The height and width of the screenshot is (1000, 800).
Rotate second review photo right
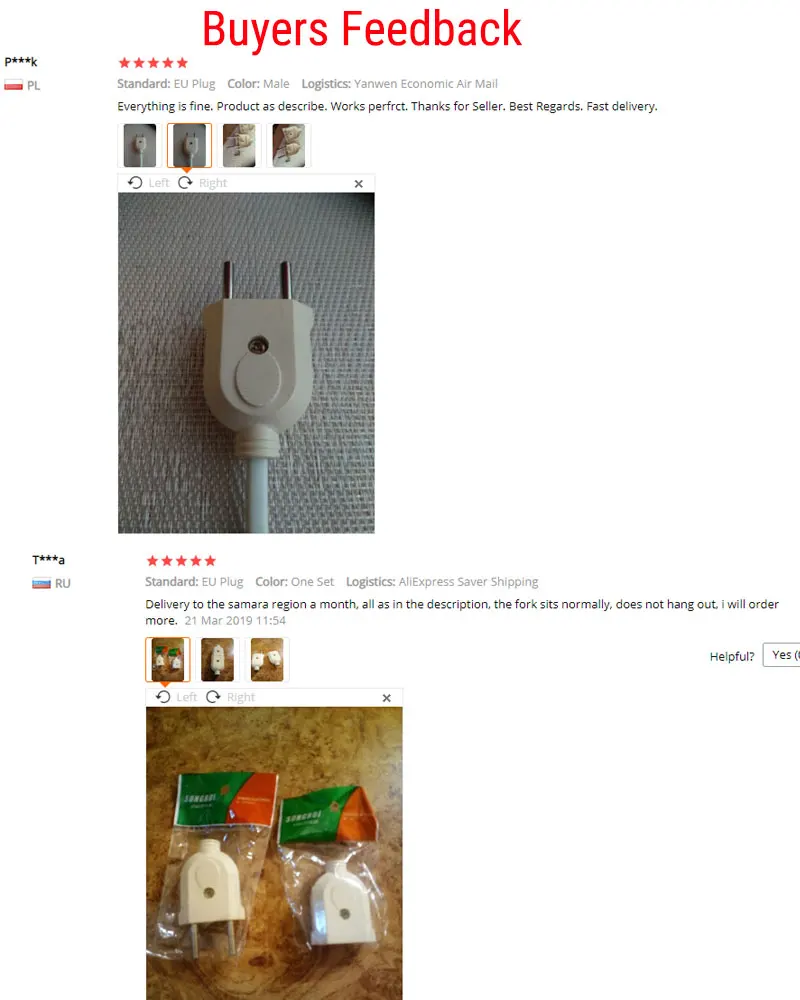pos(230,697)
